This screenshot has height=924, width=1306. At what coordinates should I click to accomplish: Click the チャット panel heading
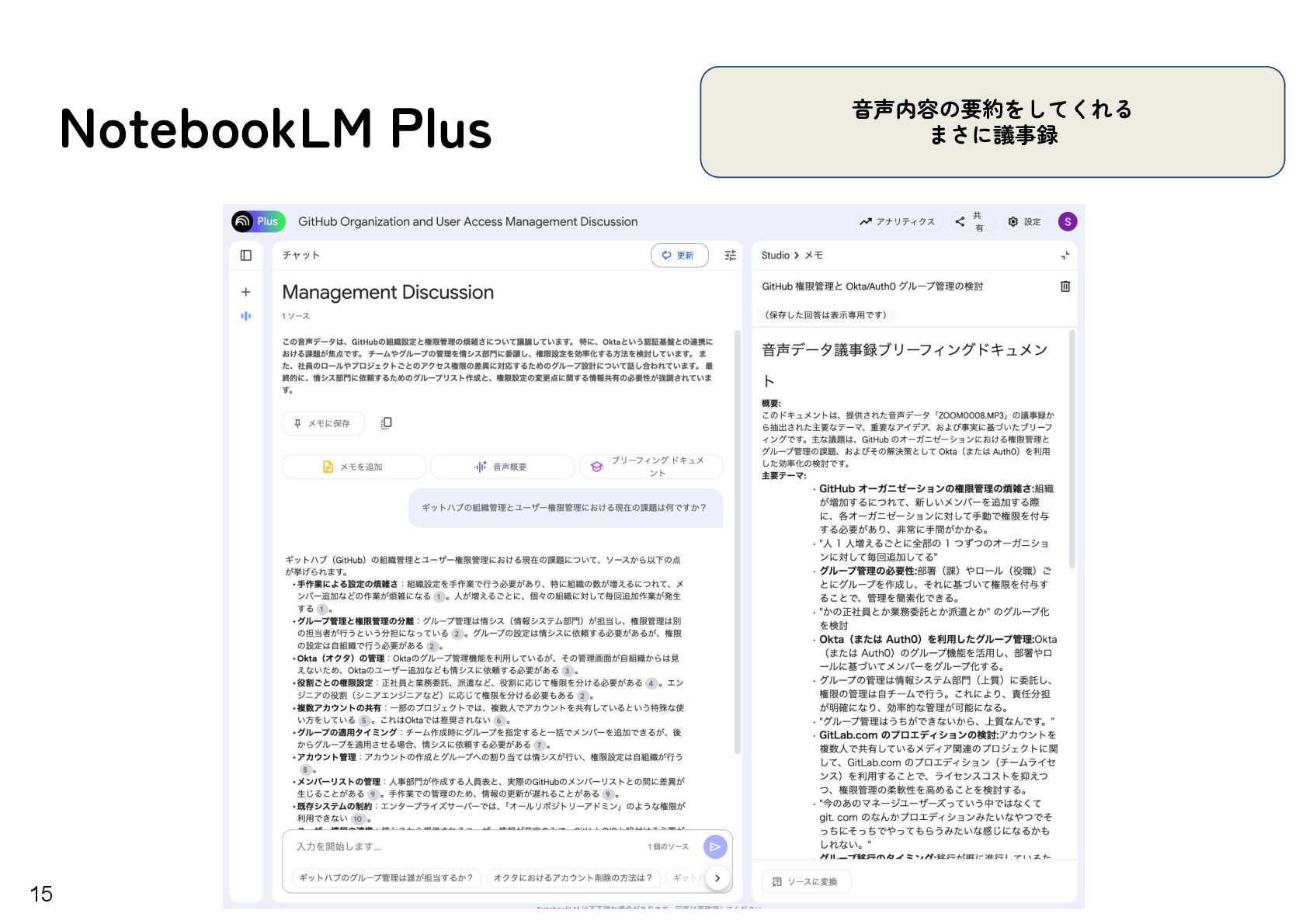(x=300, y=255)
